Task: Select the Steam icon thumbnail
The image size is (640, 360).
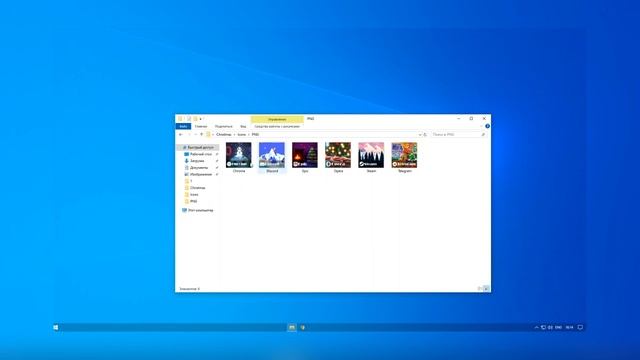Action: 371,155
